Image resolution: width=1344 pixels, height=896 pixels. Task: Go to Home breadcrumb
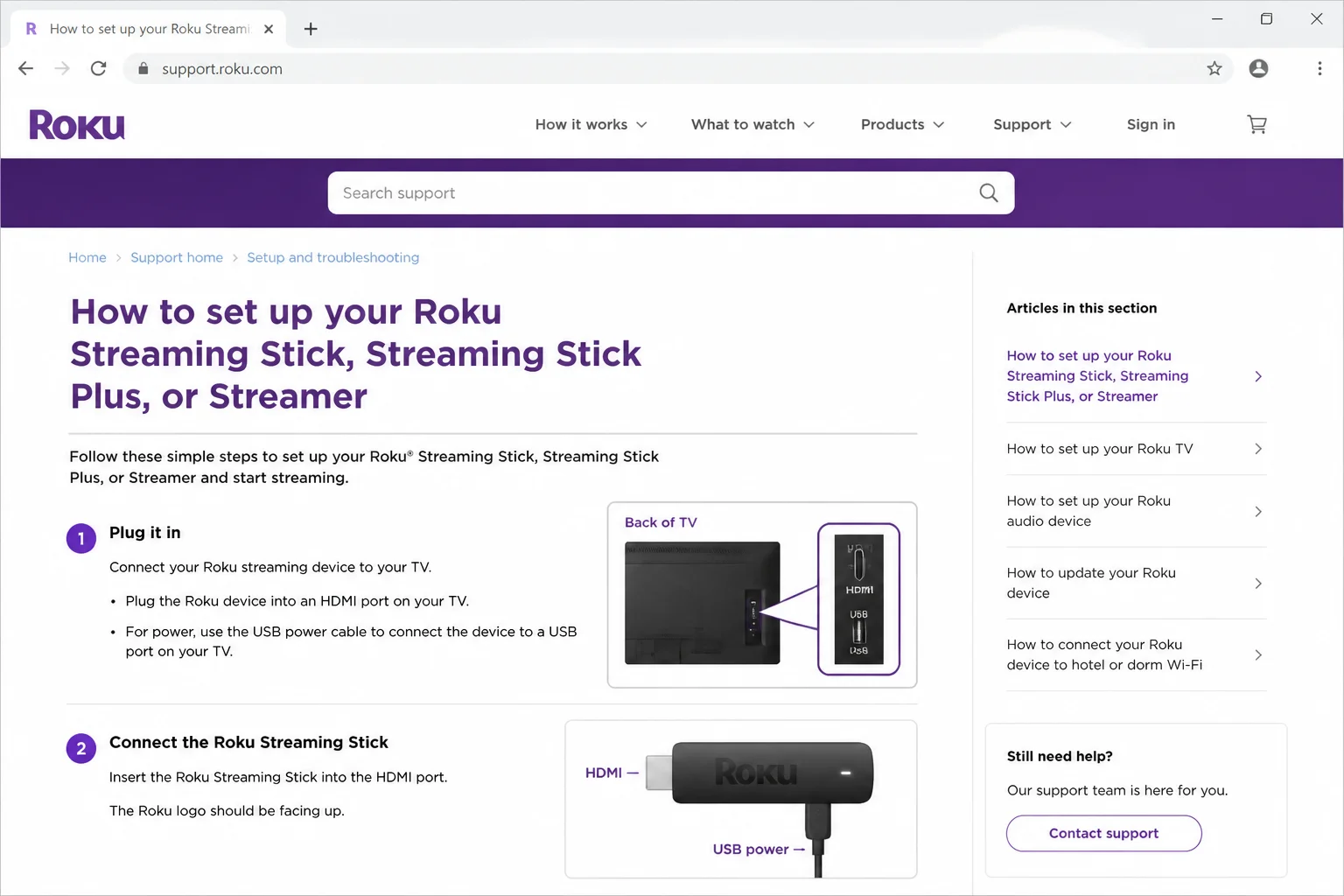coord(87,257)
